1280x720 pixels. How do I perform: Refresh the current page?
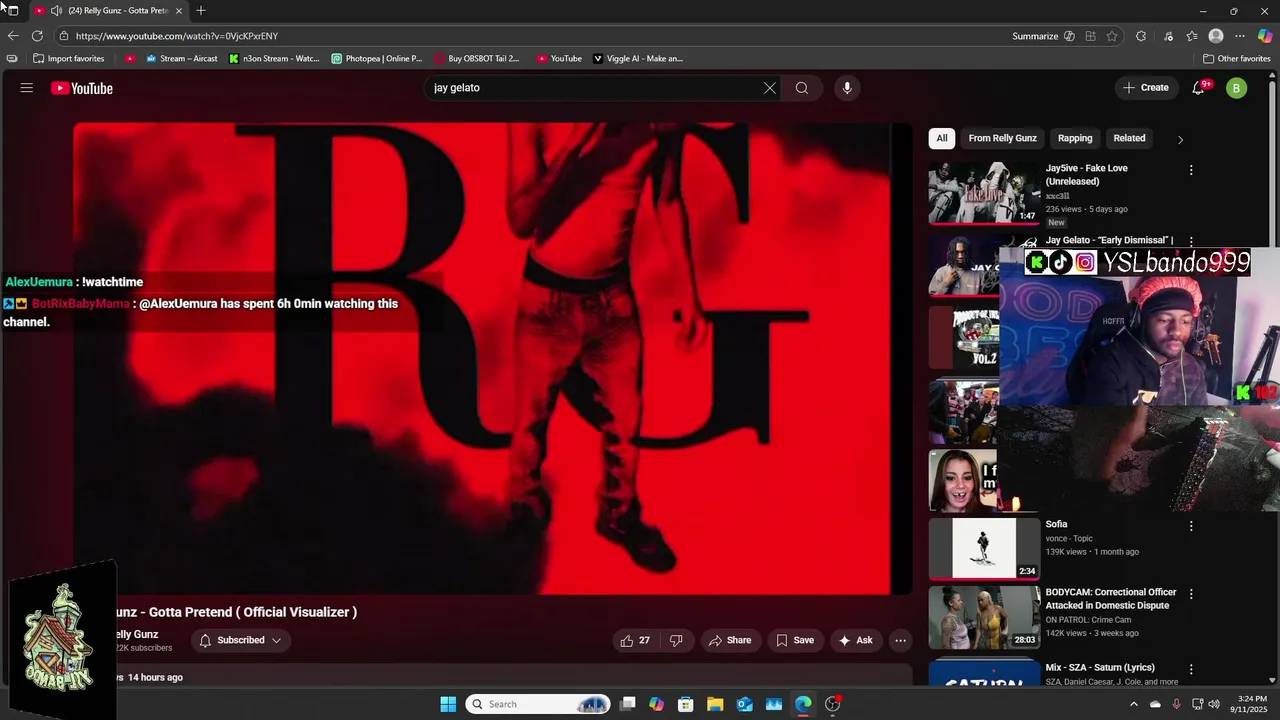click(x=37, y=36)
